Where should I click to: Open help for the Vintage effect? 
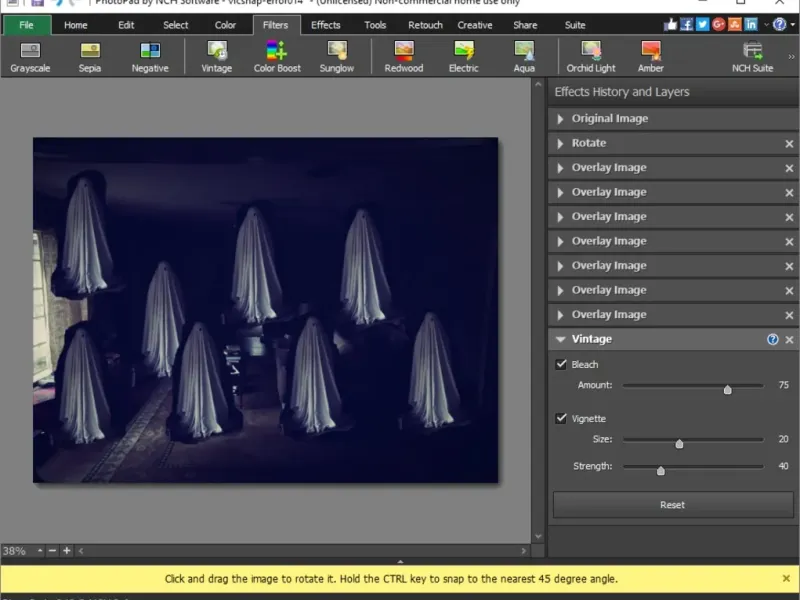click(772, 339)
